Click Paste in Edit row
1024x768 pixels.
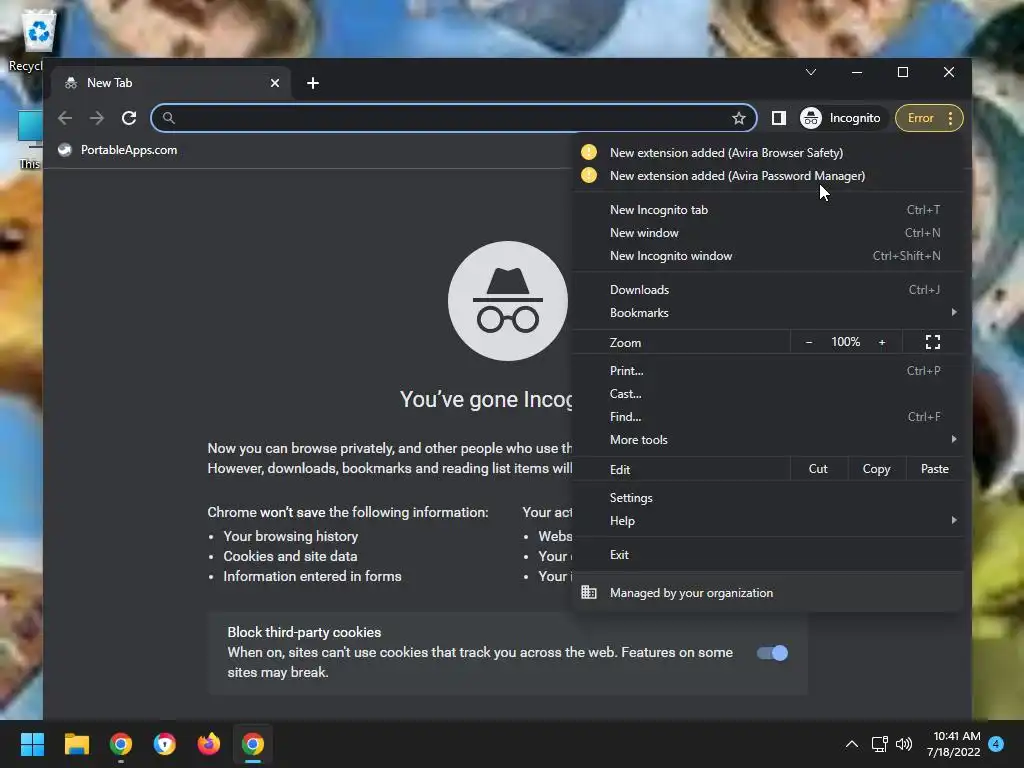pyautogui.click(x=935, y=469)
